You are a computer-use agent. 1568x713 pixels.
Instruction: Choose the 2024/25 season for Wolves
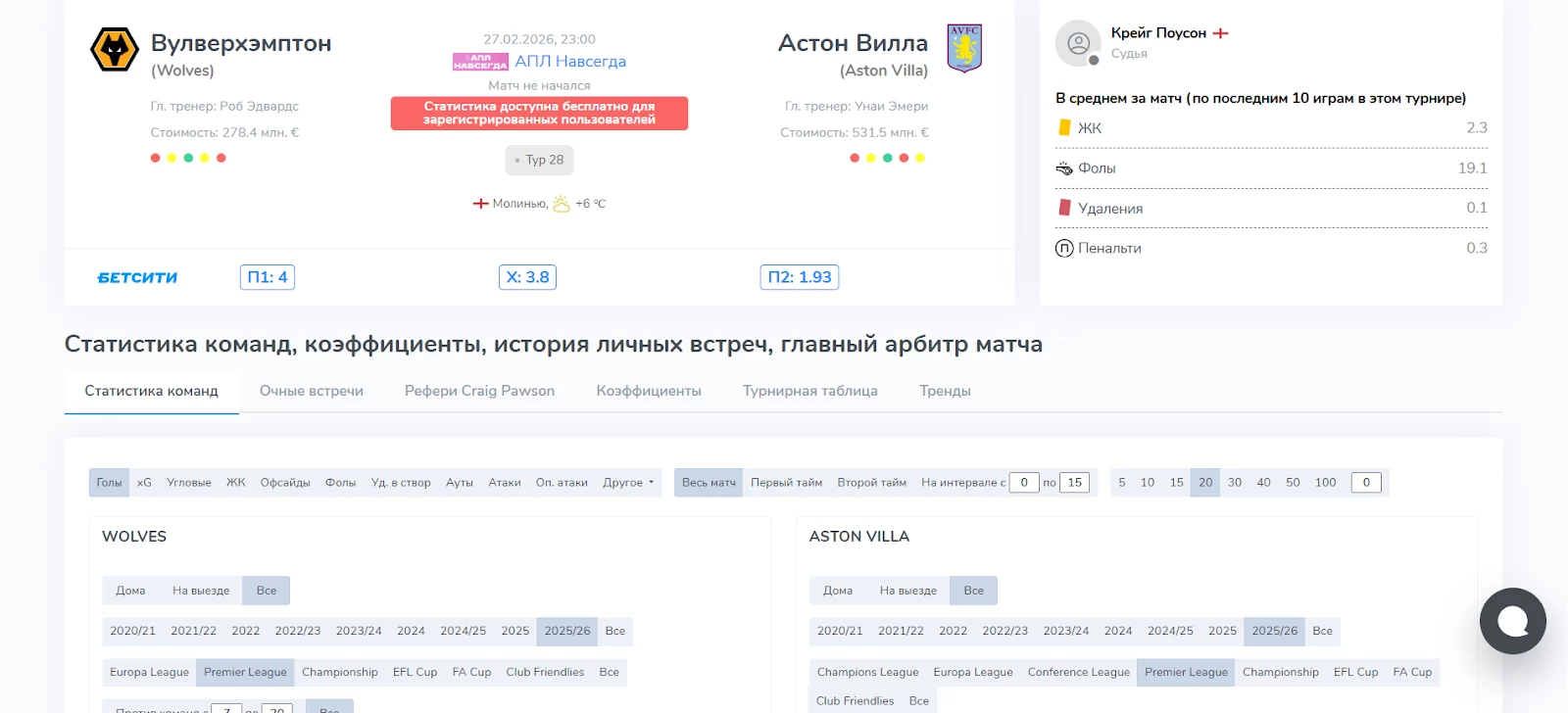click(463, 631)
